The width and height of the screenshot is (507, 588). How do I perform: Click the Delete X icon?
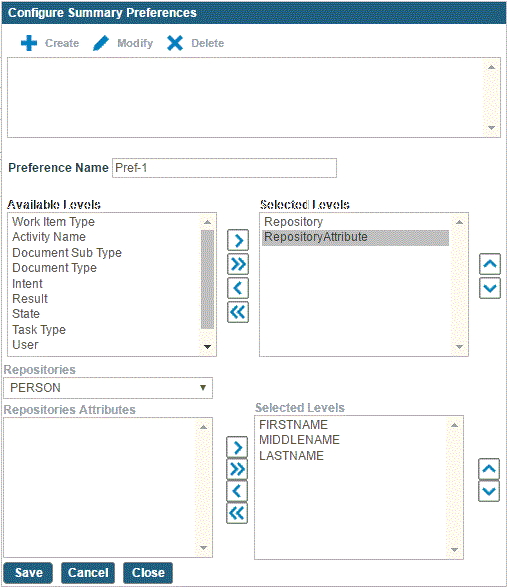[175, 43]
